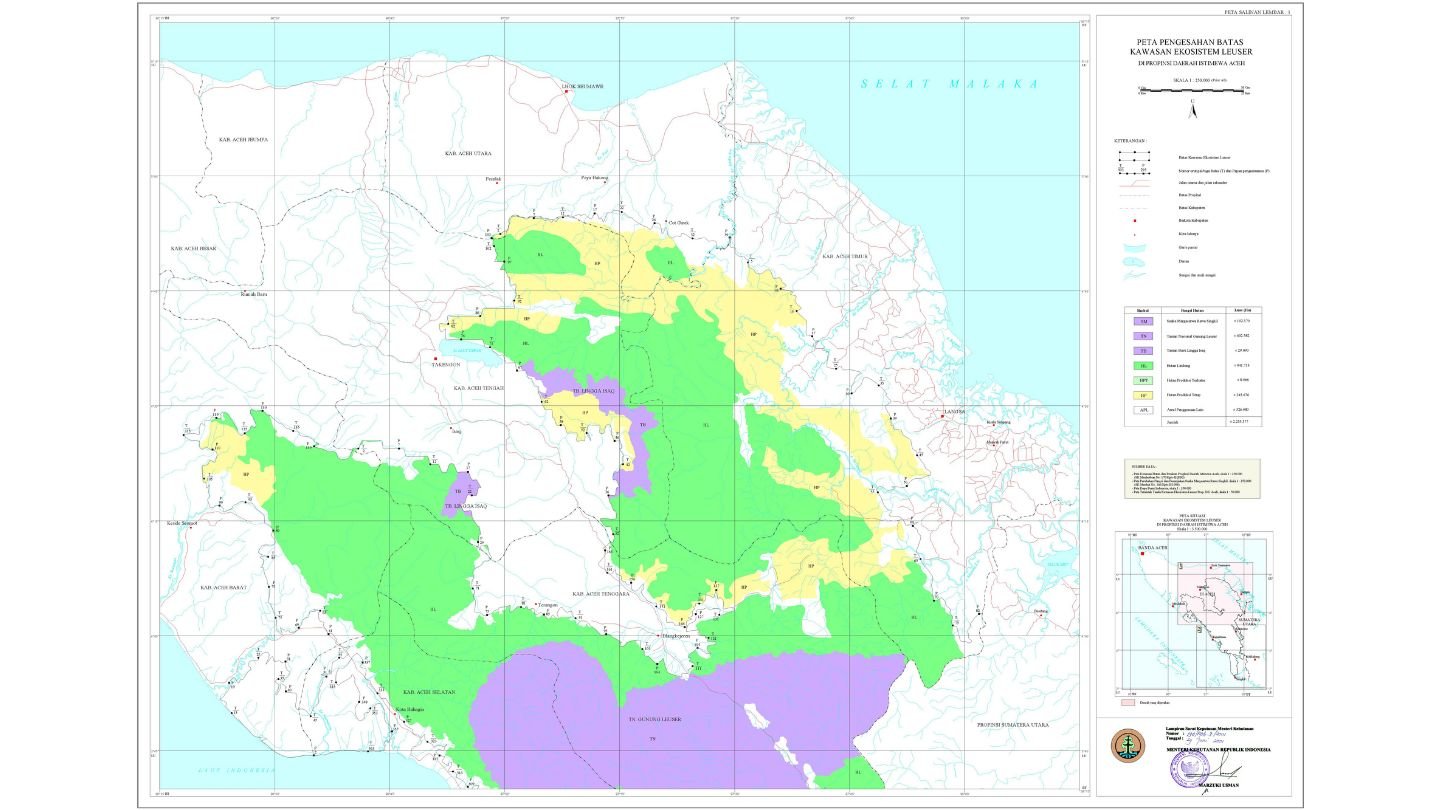Select the north arrow above the scale bar

1193,110
